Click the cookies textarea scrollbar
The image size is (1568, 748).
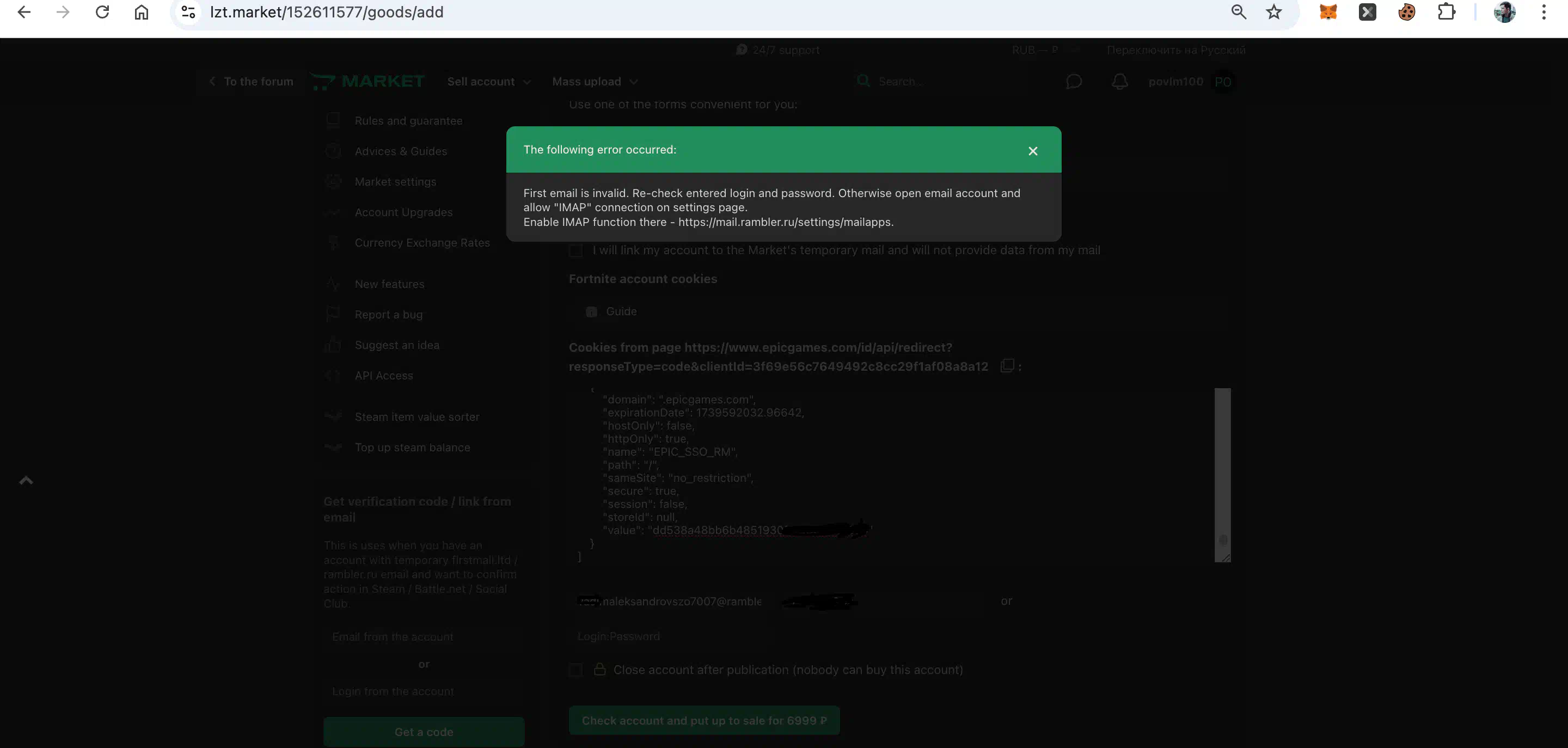(1222, 475)
